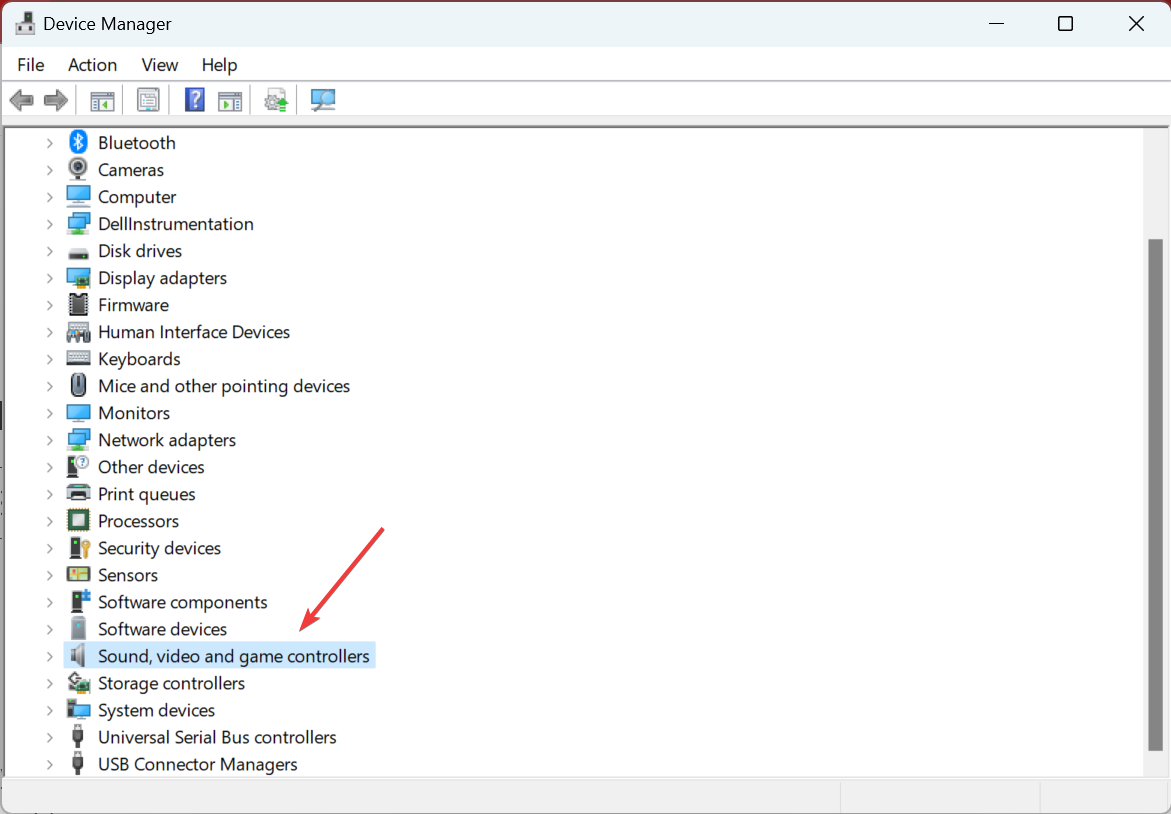1171x814 pixels.
Task: Maximize the Device Manager window
Action: (x=1066, y=24)
